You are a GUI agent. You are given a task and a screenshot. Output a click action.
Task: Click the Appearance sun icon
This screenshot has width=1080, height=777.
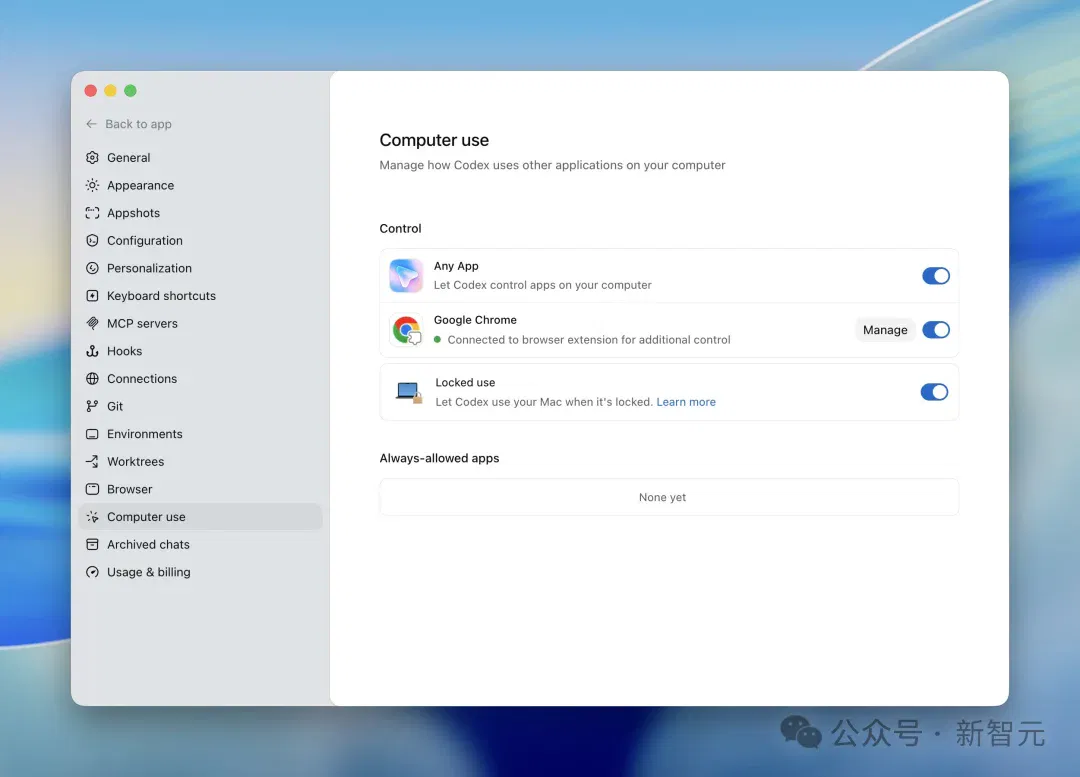click(x=92, y=185)
